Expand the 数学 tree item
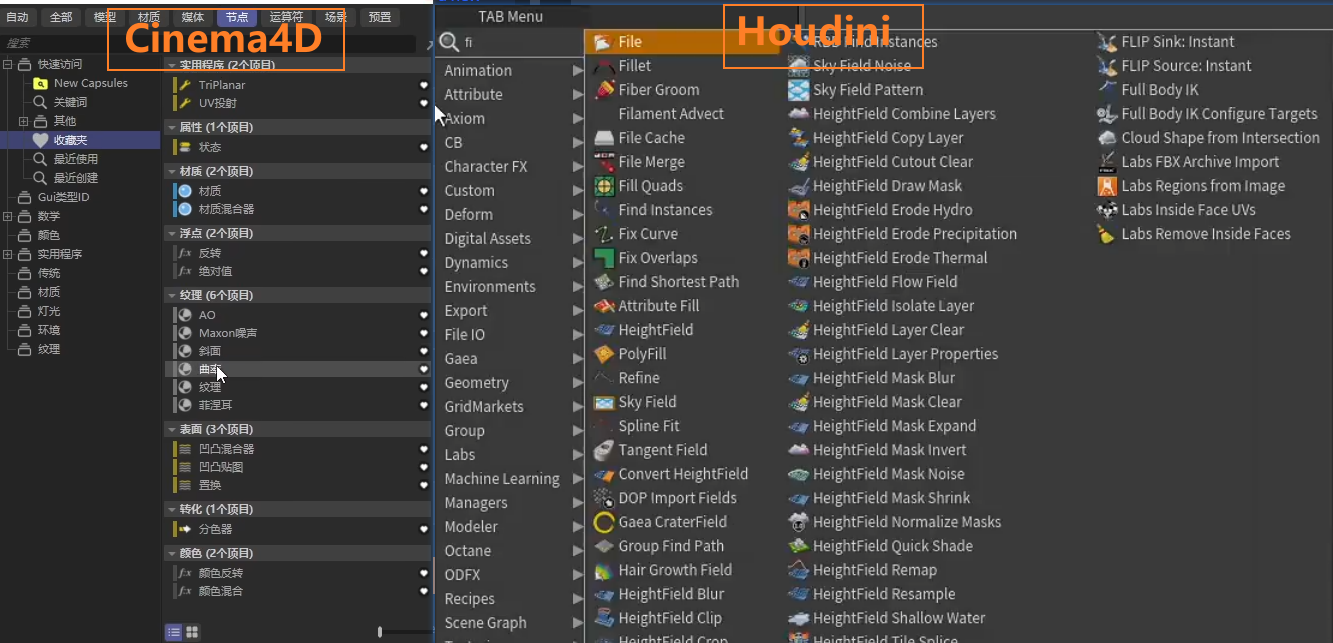The height and width of the screenshot is (643, 1333). [8, 216]
